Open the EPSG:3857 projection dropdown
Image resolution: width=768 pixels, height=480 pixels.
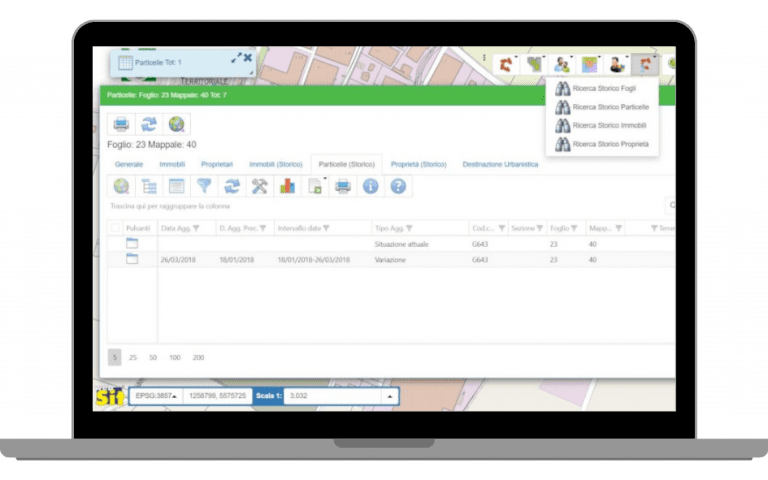[156, 396]
